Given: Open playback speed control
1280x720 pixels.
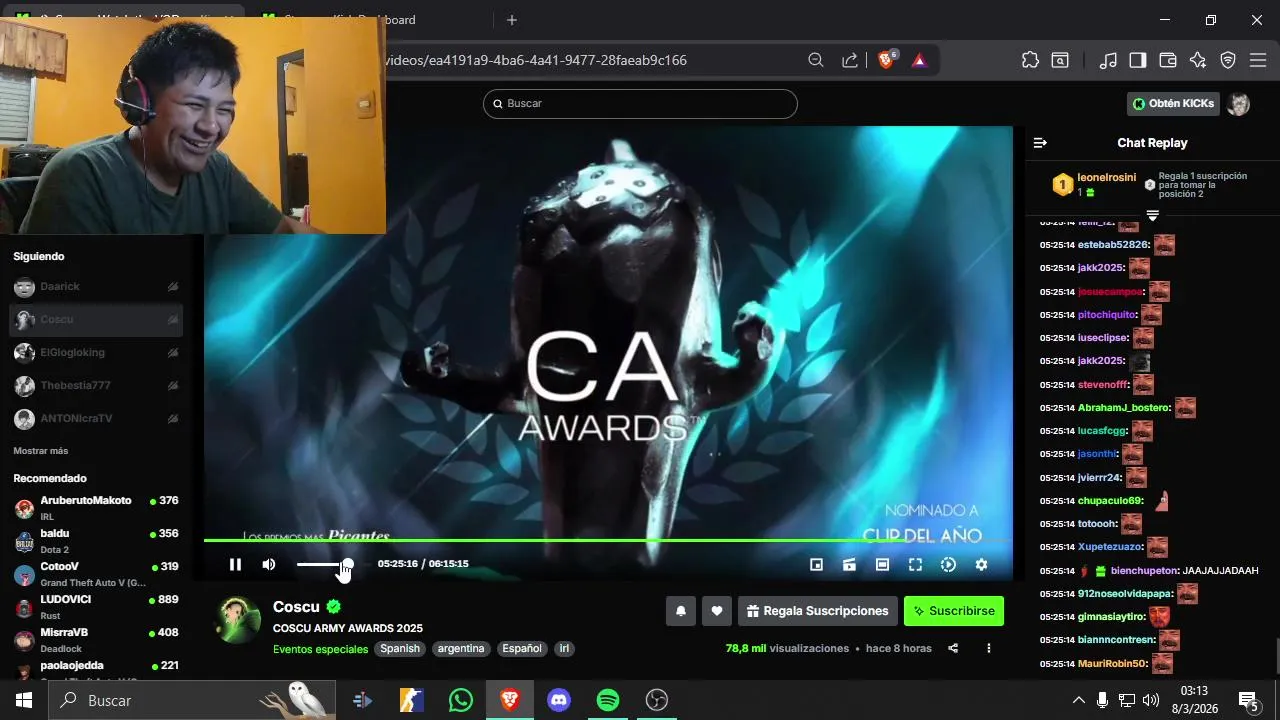Looking at the screenshot, I should [948, 565].
